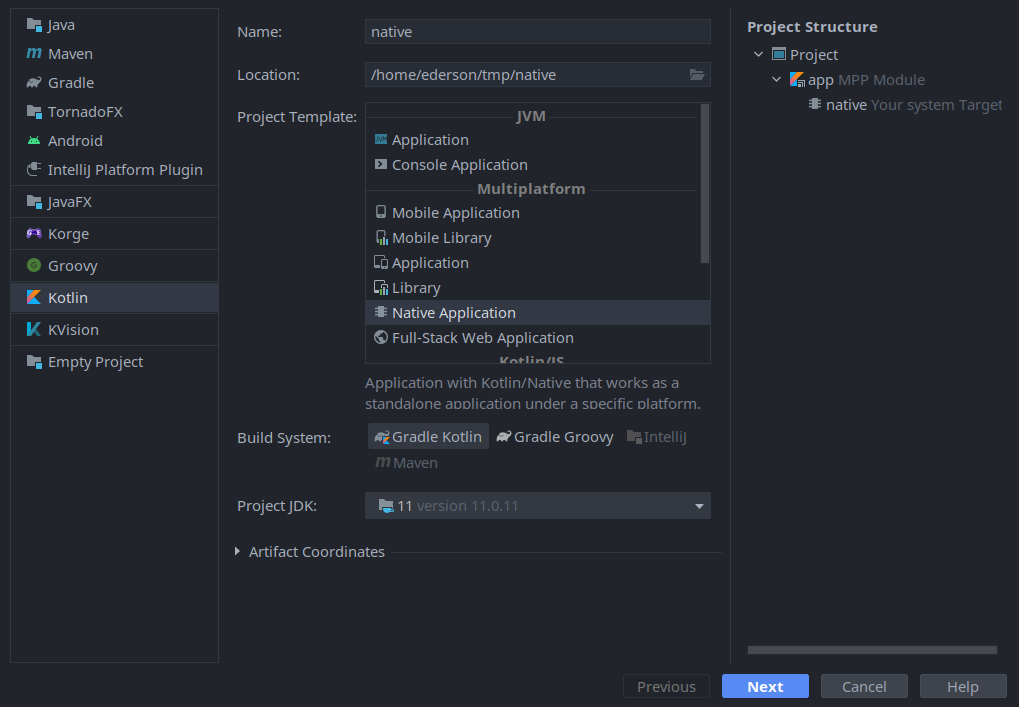Select Maven project type
Image resolution: width=1019 pixels, height=707 pixels.
[x=114, y=53]
